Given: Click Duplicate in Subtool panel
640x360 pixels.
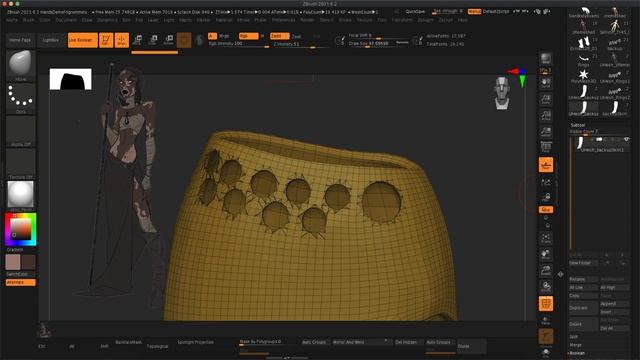Looking at the screenshot, I should tap(583, 308).
